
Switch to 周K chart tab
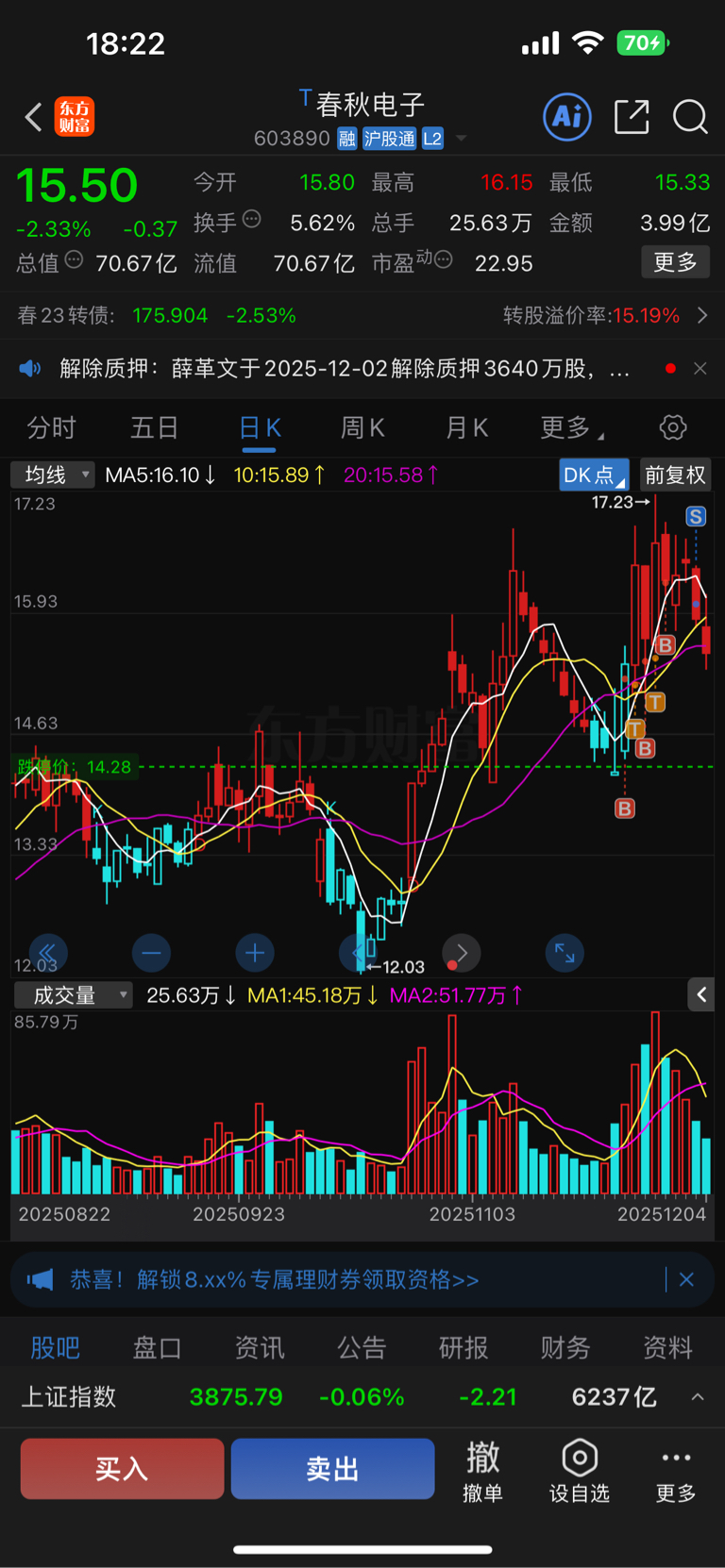362,427
